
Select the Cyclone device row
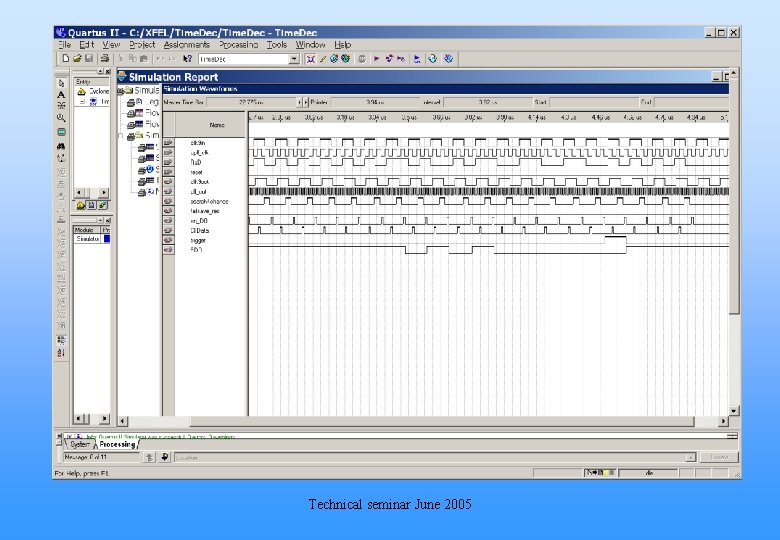click(x=93, y=91)
